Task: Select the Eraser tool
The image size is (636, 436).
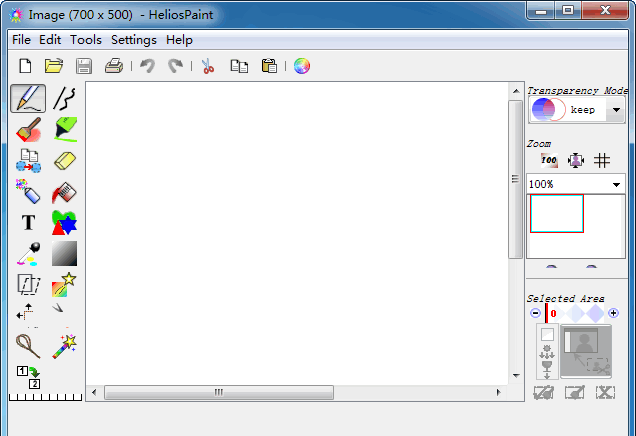Action: pyautogui.click(x=65, y=161)
